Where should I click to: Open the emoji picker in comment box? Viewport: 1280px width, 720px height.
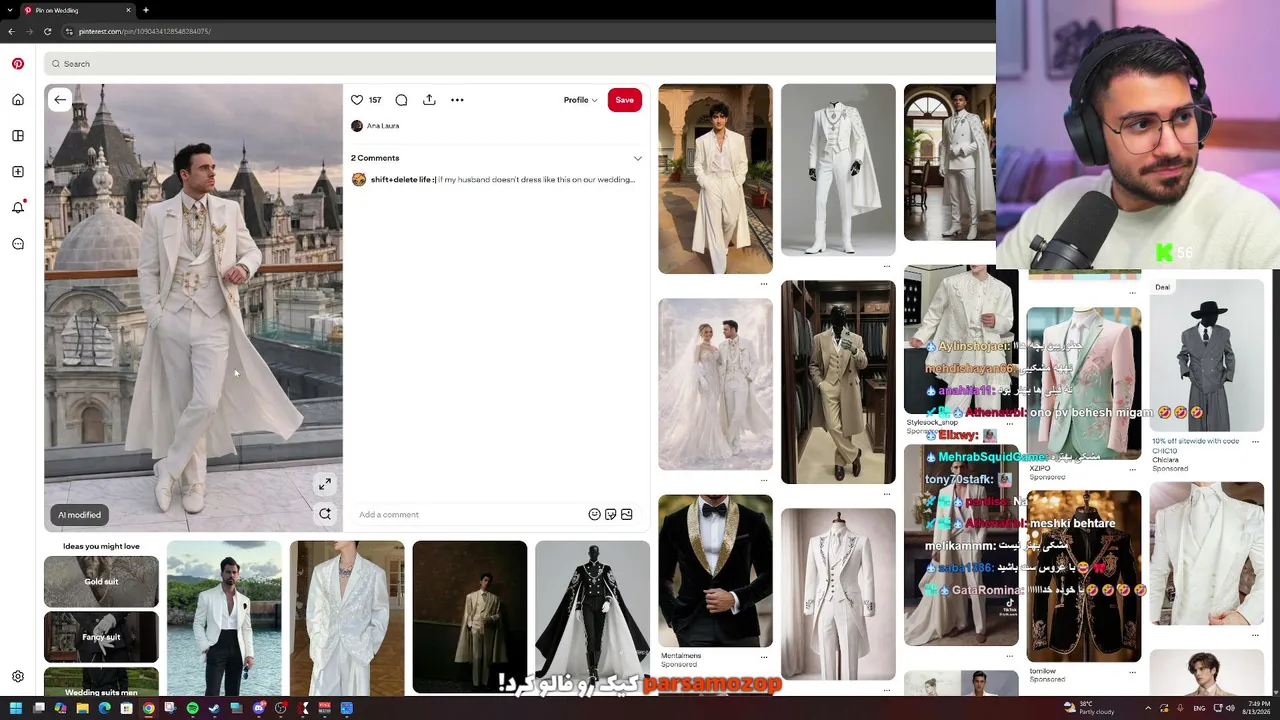pos(594,514)
